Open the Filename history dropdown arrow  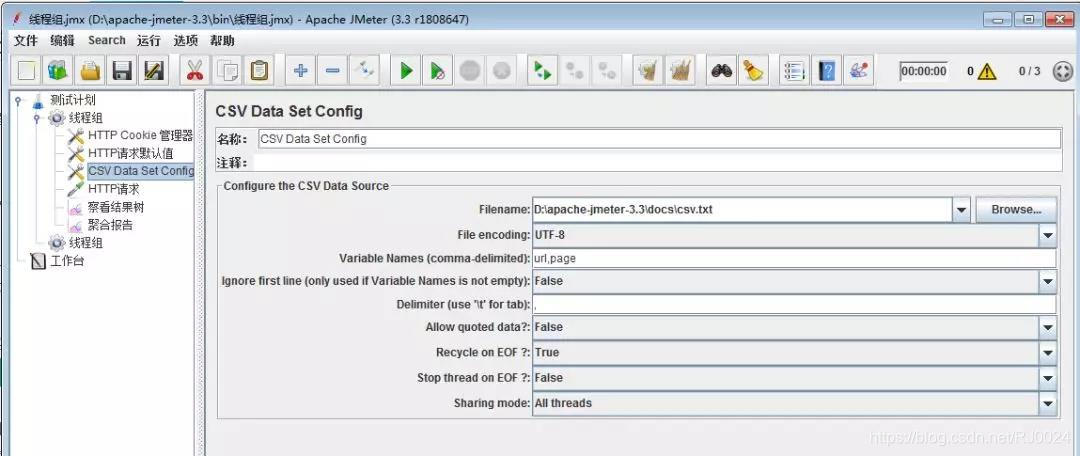[962, 209]
